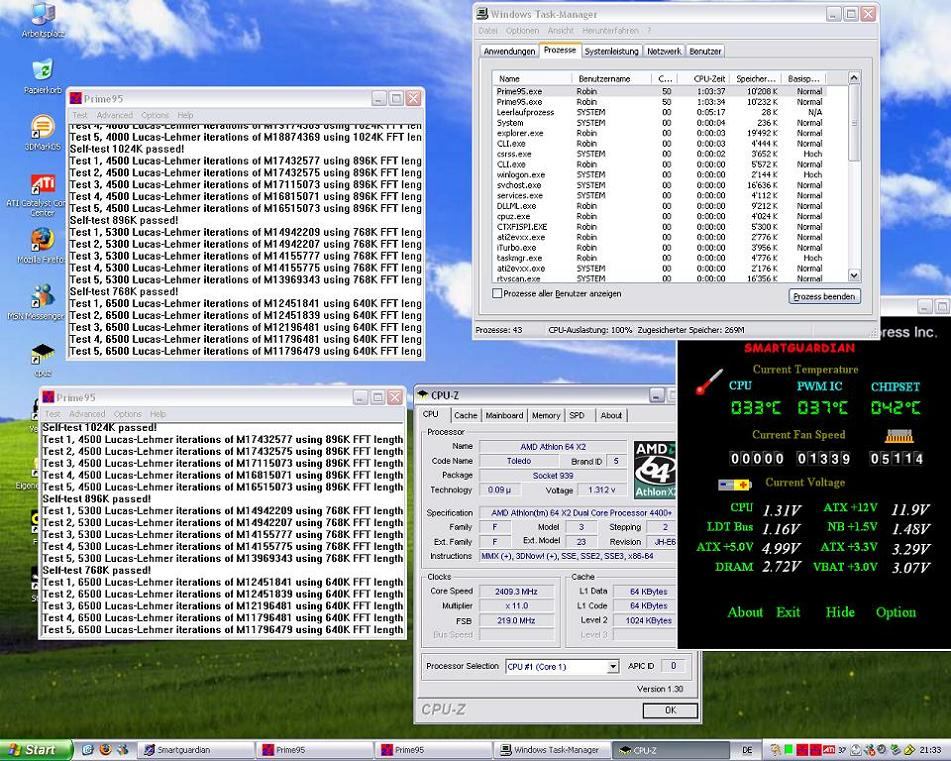Open the Arbeitsplatz desktop icon
951x761 pixels.
42,13
